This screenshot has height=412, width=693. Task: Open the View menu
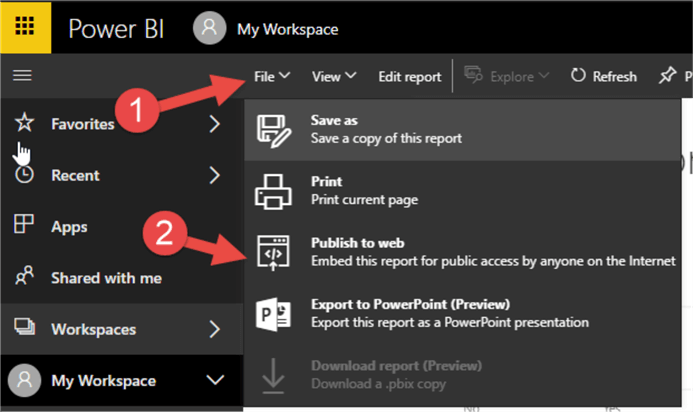point(334,76)
